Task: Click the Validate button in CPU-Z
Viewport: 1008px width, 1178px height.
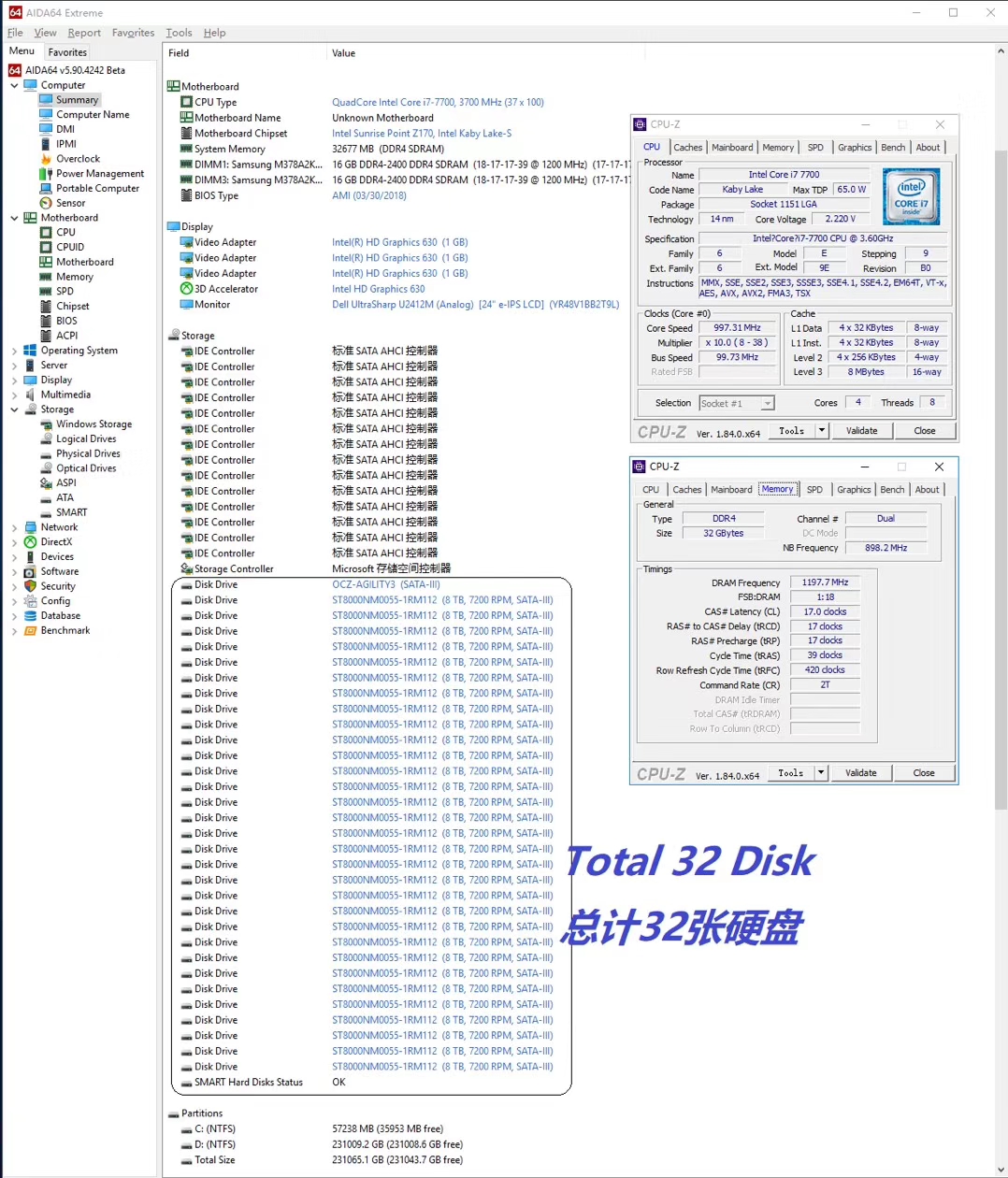Action: (x=861, y=431)
